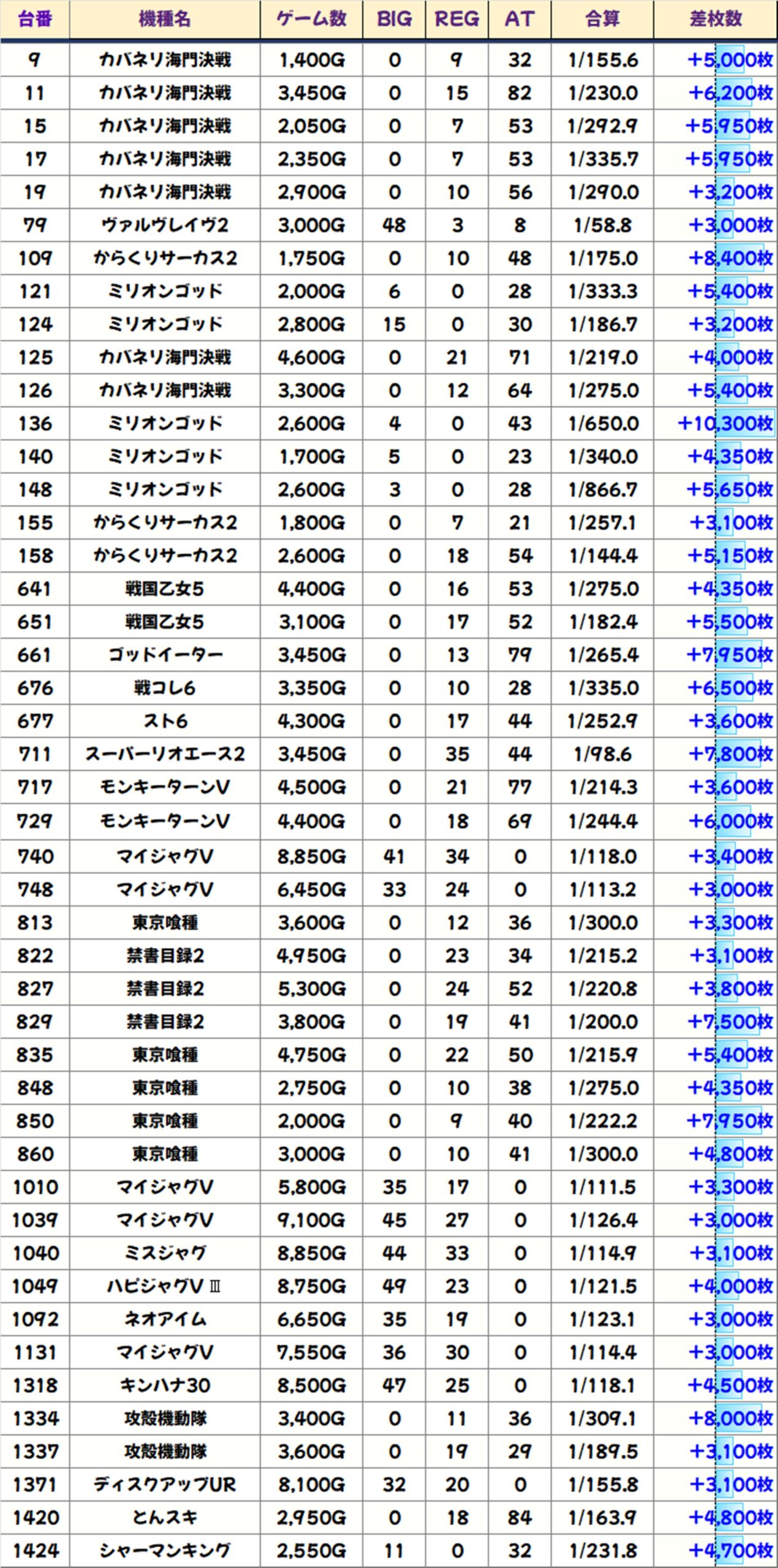
Task: Select machine number 850 cell
Action: point(35,1121)
